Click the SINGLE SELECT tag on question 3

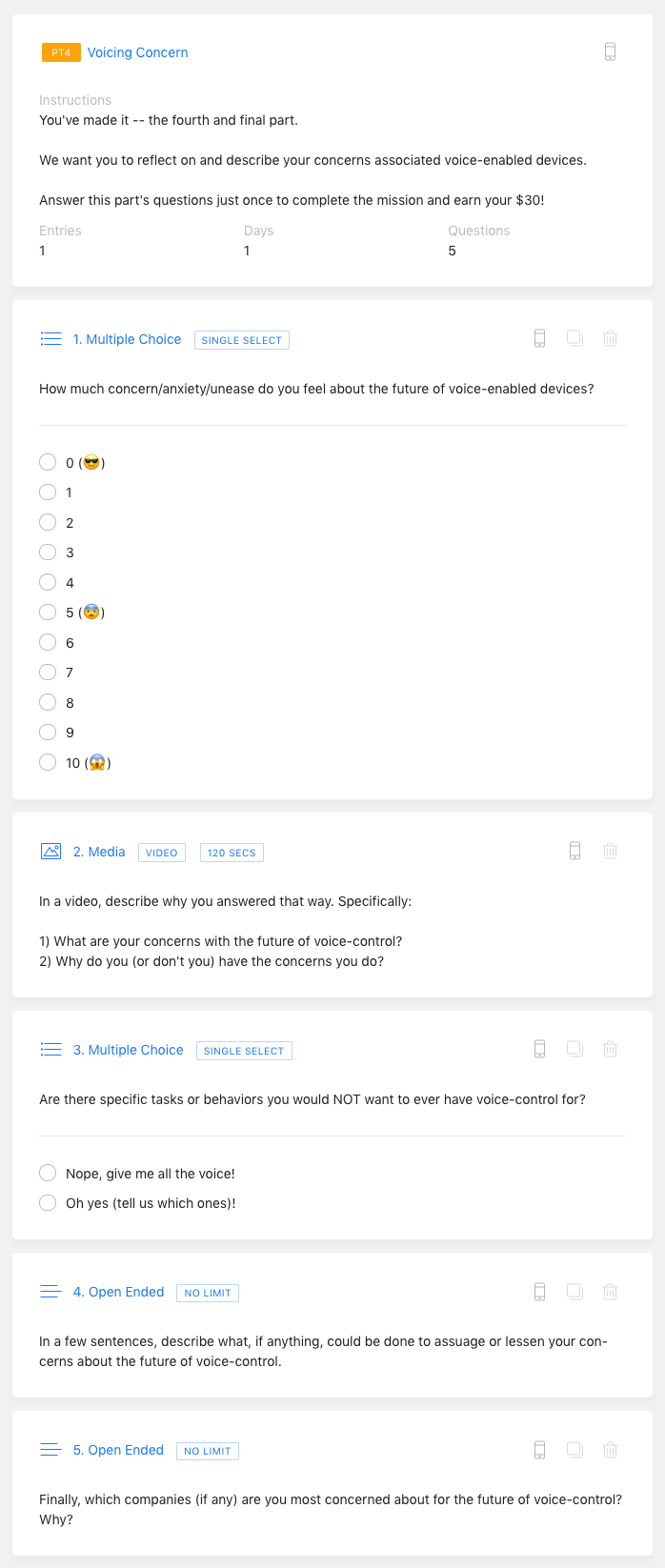tap(244, 1051)
